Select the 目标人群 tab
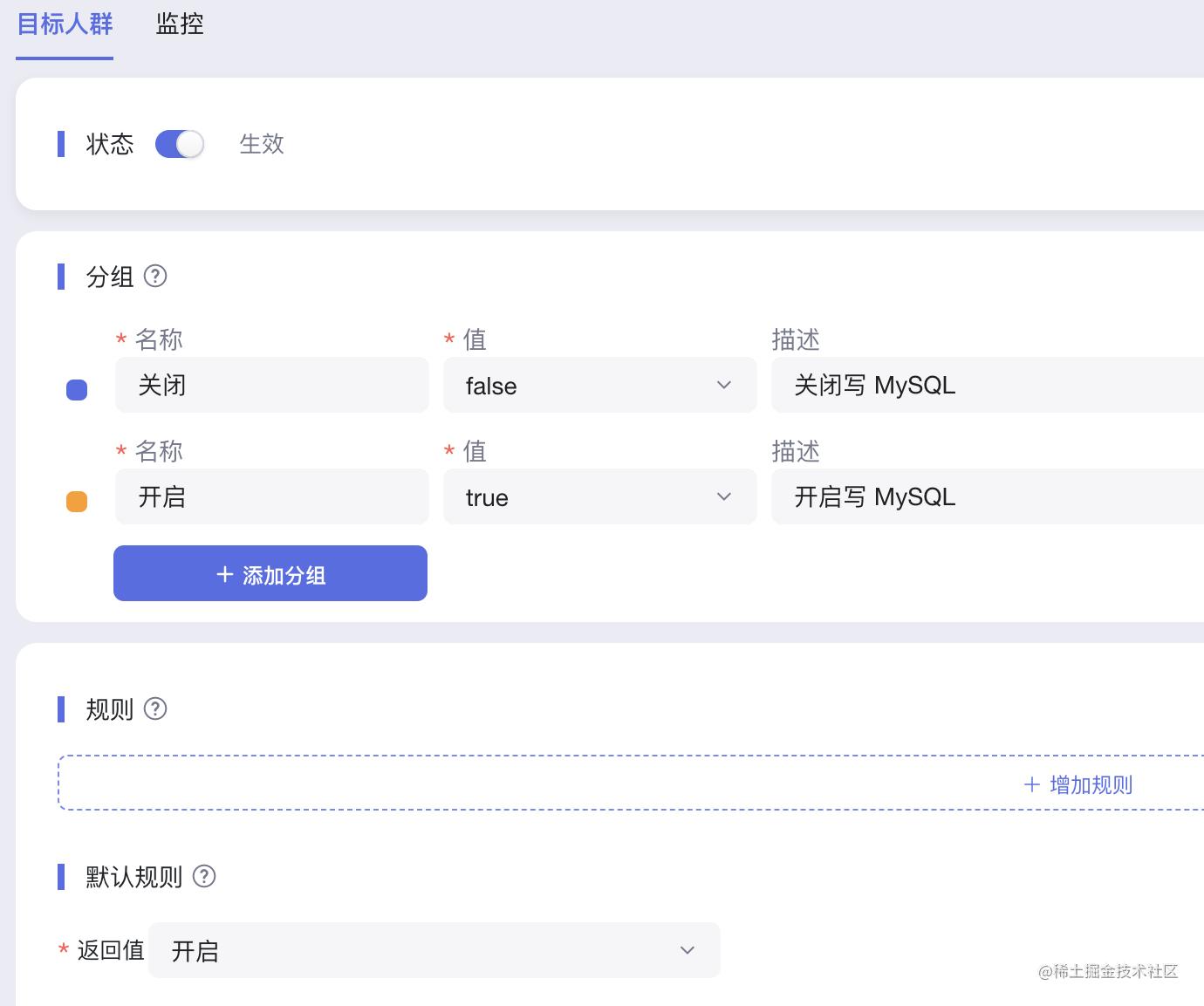 [x=65, y=24]
